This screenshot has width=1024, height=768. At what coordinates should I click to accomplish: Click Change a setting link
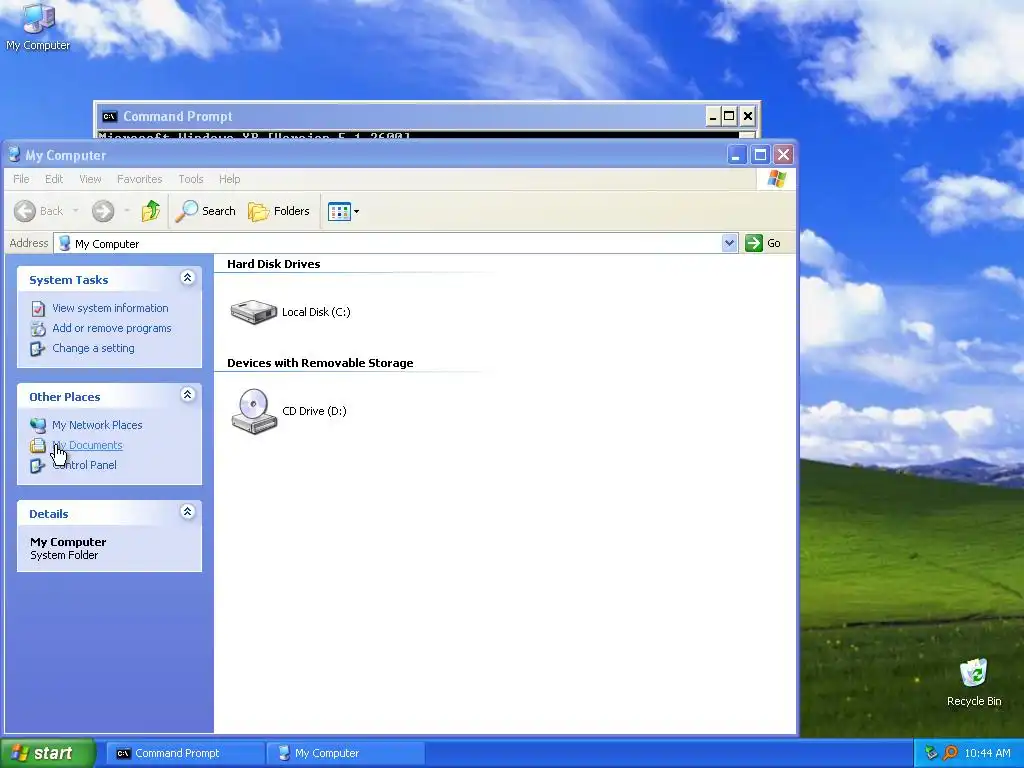click(x=93, y=348)
